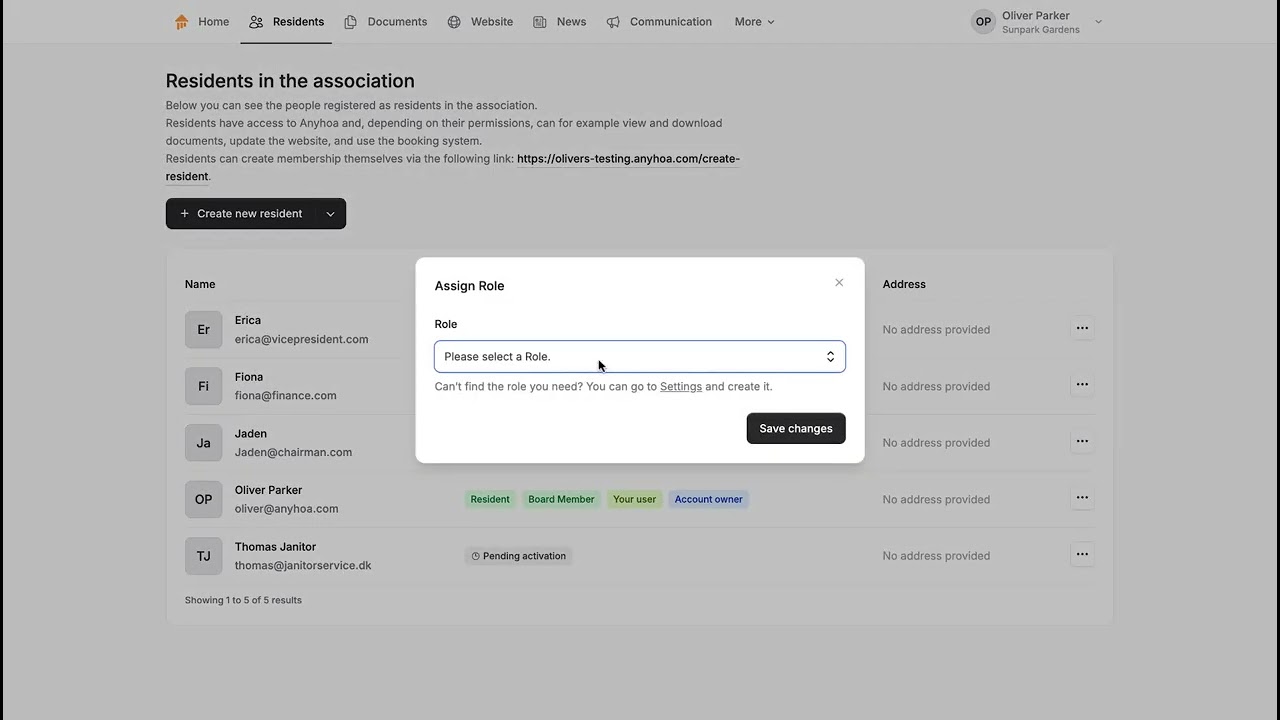Click the Documents file icon

(351, 22)
